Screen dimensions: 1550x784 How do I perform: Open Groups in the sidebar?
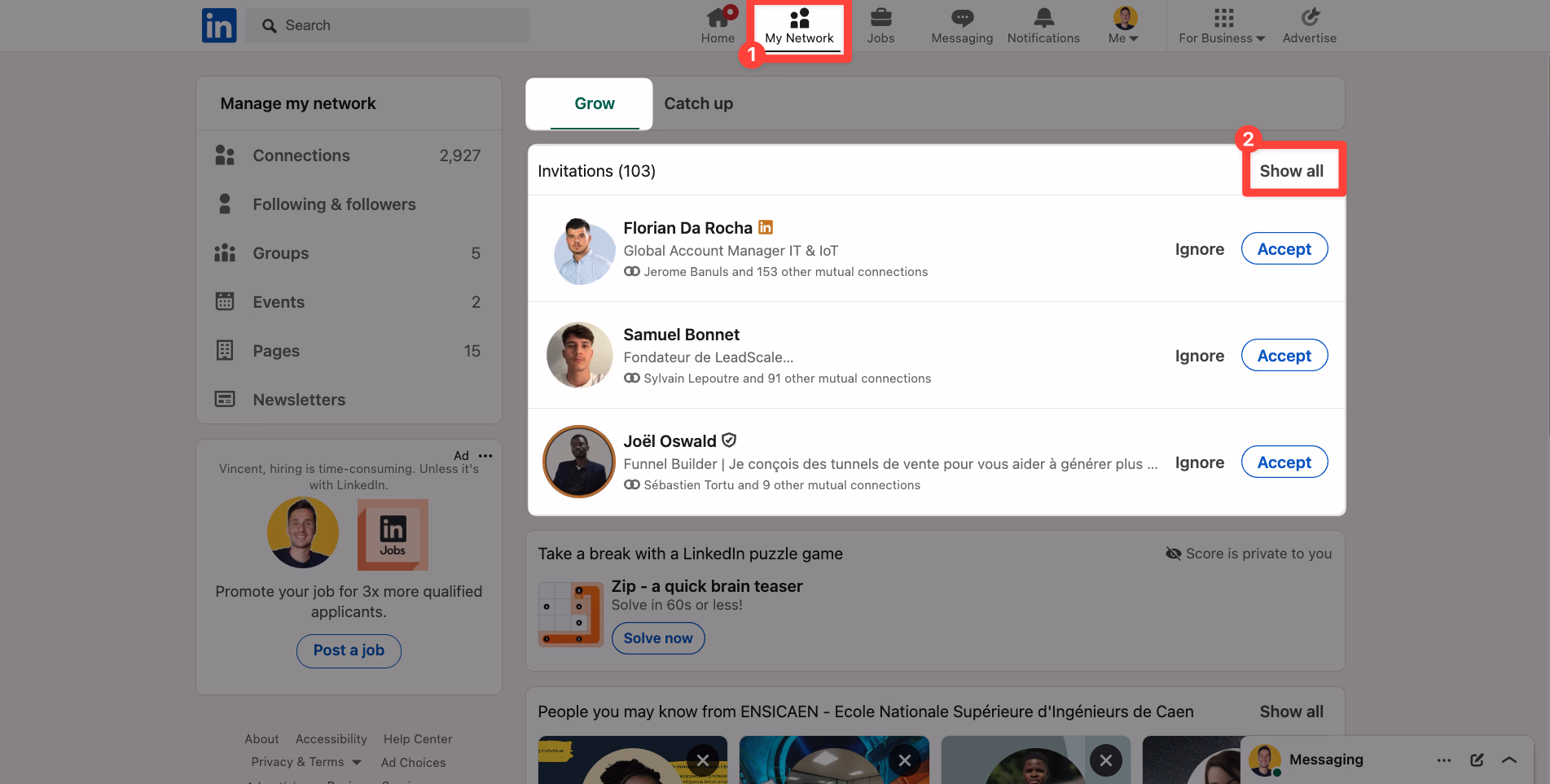click(349, 253)
